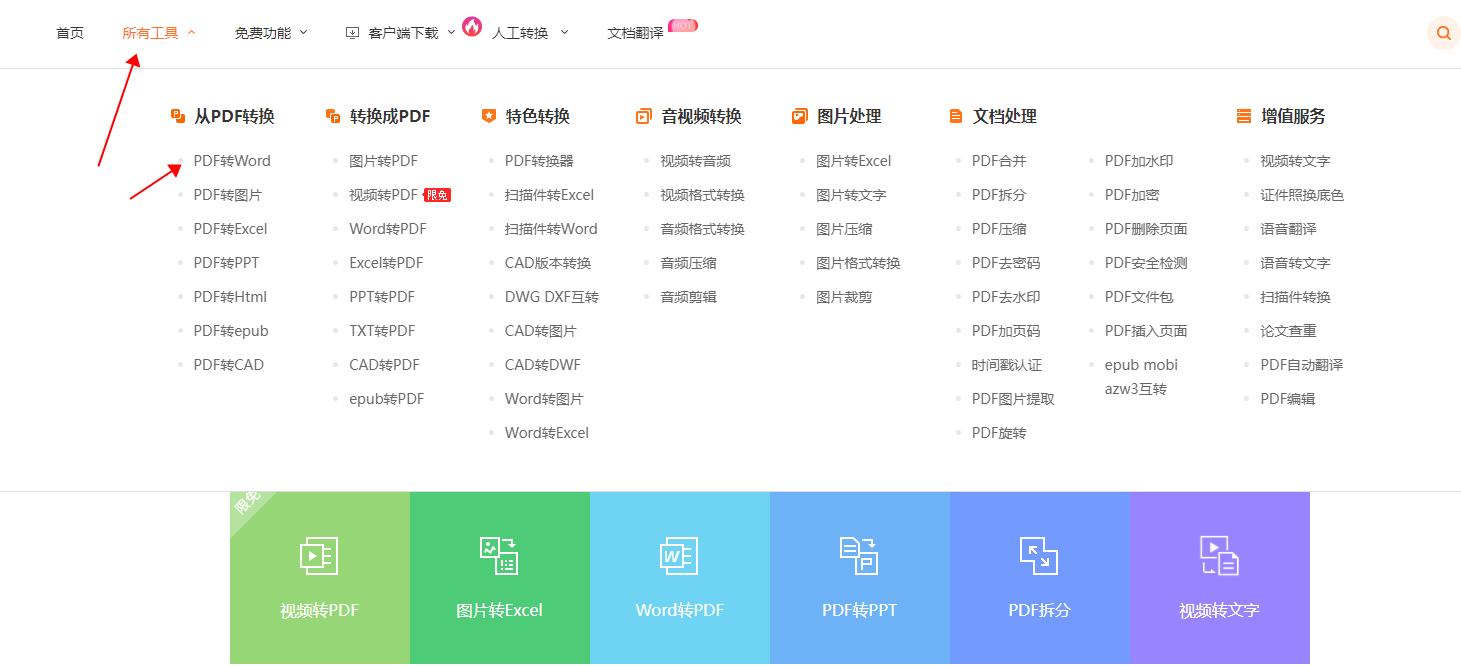Click the Word转PDF tile icon
1461x666 pixels.
coord(679,556)
